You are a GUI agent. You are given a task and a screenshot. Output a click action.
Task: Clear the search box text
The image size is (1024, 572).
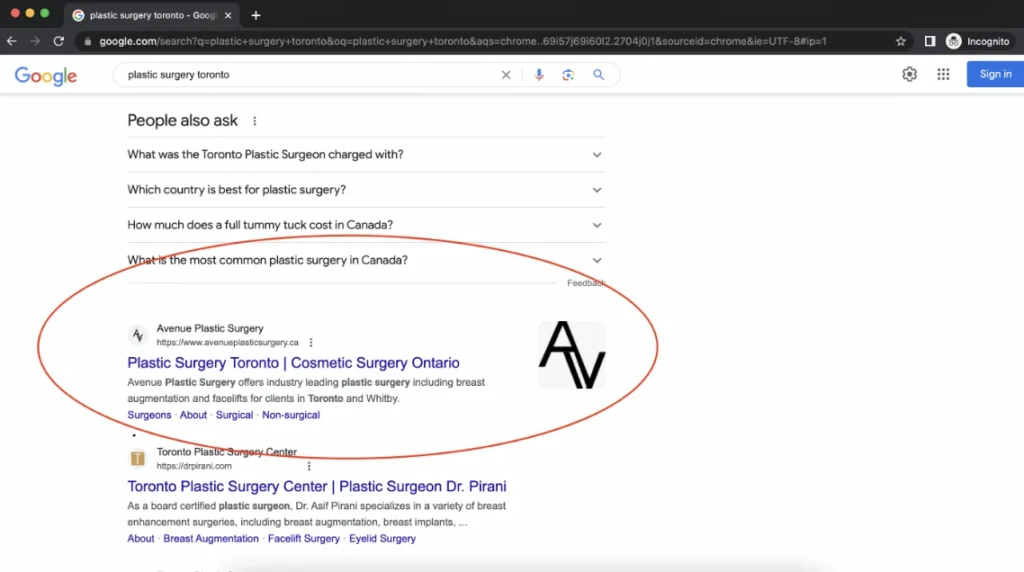click(506, 75)
